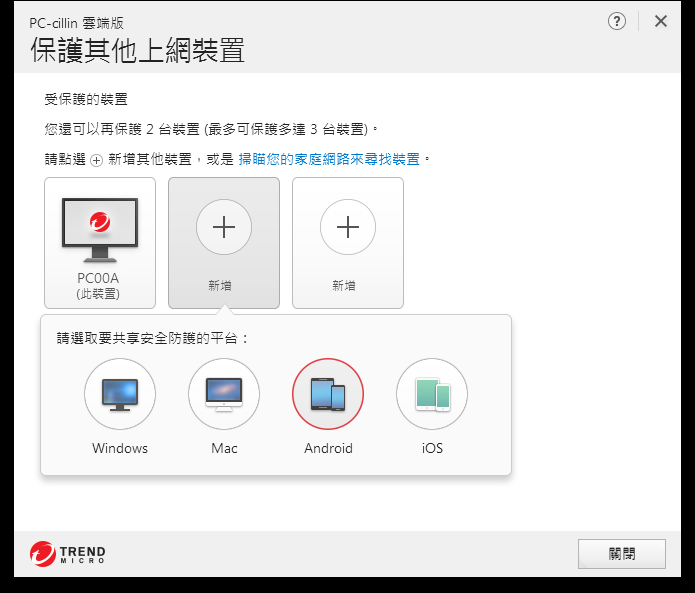Close the window with the X button
Image resolution: width=695 pixels, height=593 pixels.
pos(660,21)
